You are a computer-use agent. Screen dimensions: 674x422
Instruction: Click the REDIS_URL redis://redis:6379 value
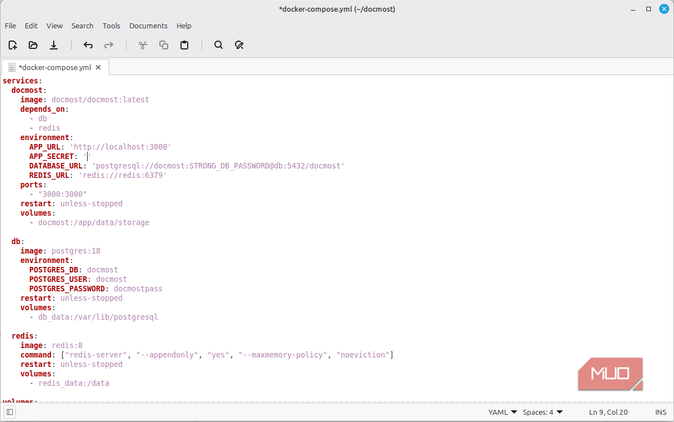pyautogui.click(x=123, y=175)
